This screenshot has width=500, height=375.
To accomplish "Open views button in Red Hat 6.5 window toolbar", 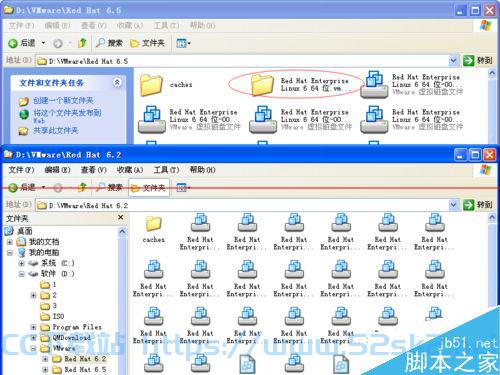I will point(183,43).
